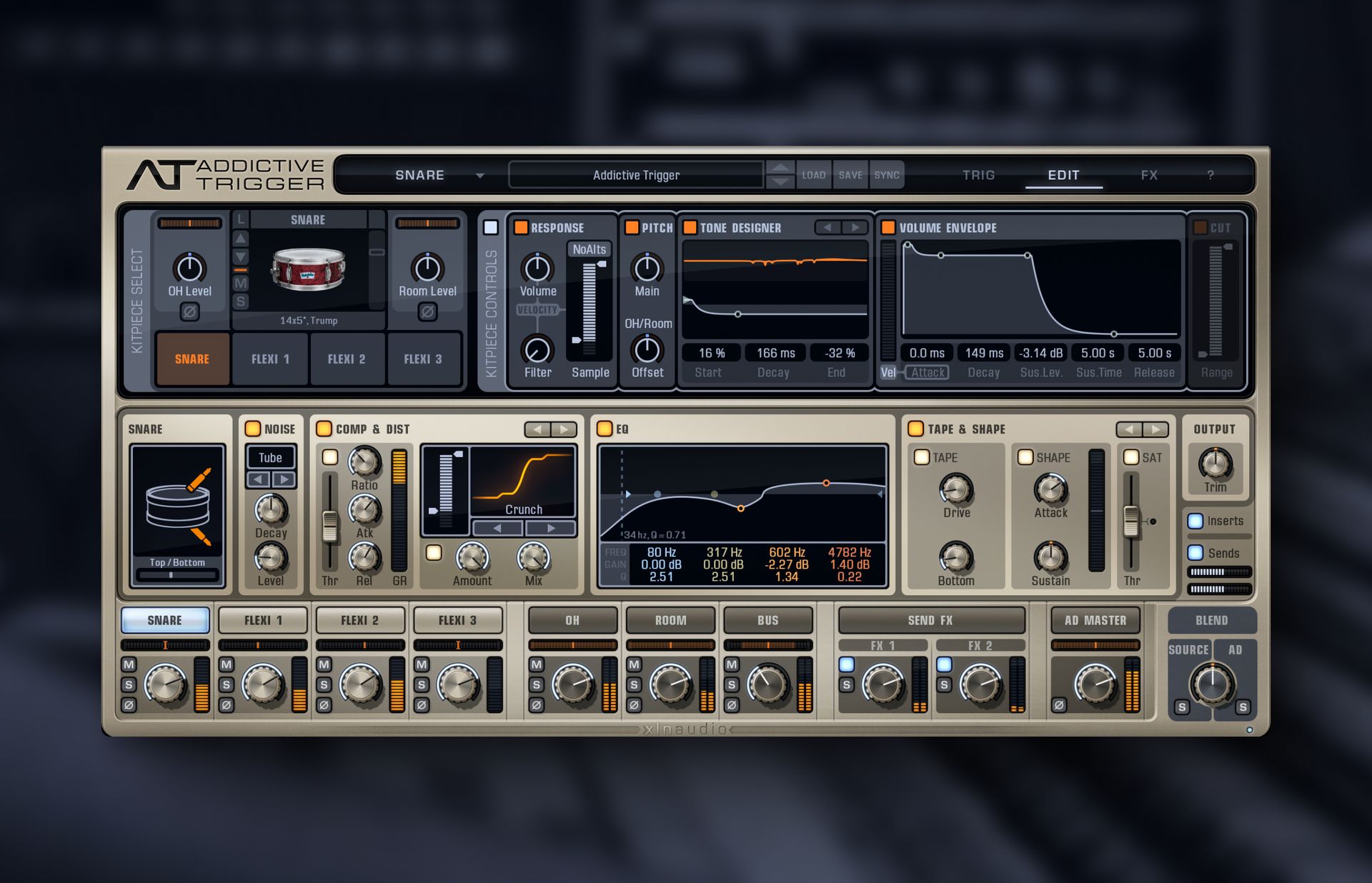Click Comp & Dist previous preset arrow

coord(537,429)
